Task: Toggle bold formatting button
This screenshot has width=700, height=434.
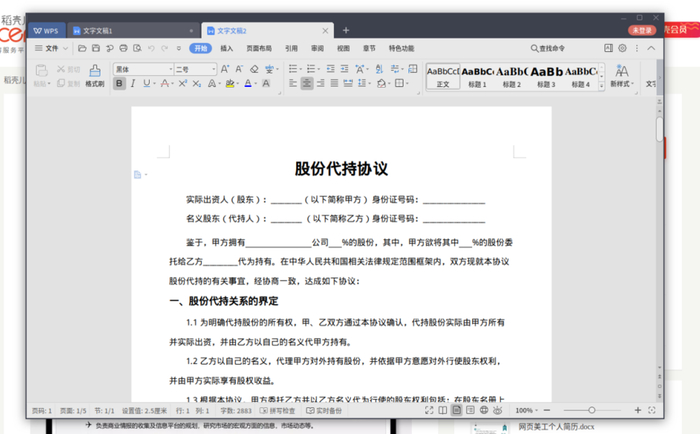Action: pos(120,84)
